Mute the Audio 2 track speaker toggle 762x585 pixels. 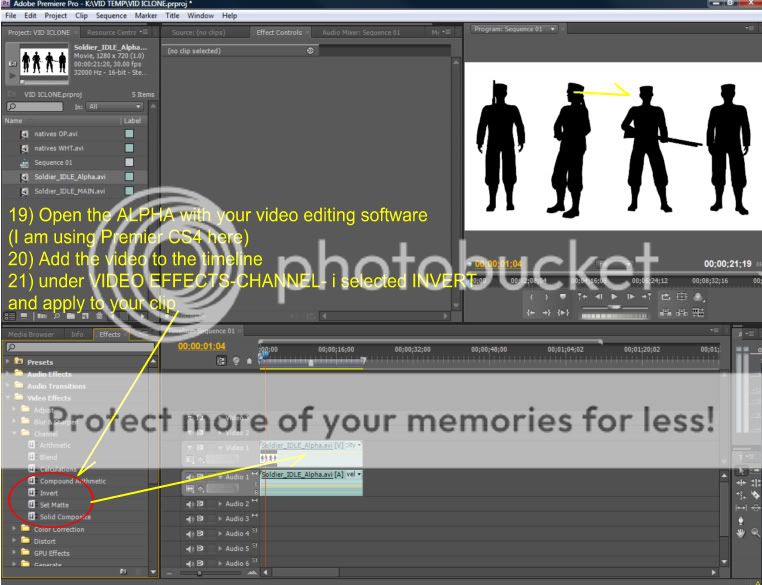click(x=188, y=503)
